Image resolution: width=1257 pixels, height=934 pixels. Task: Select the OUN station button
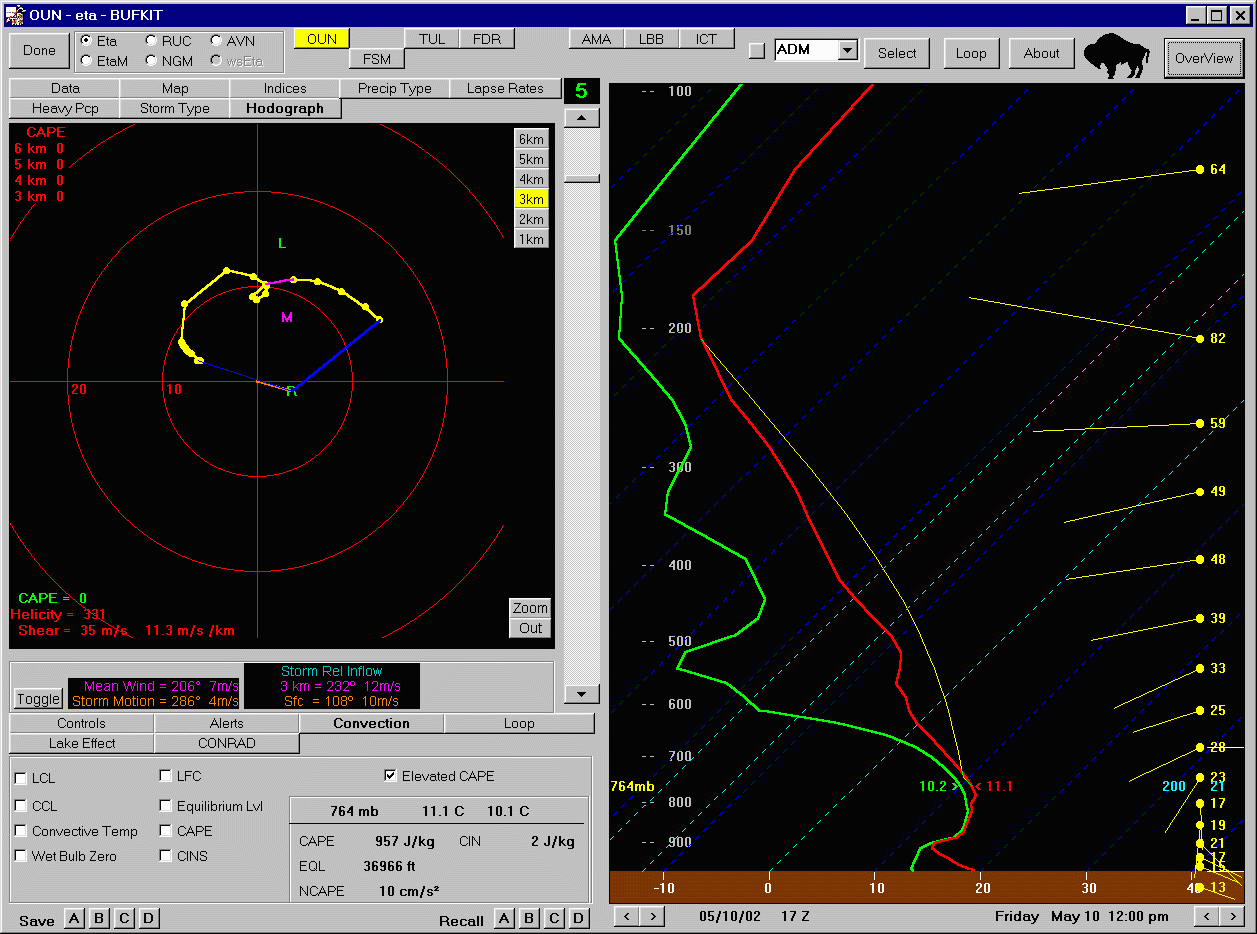click(x=322, y=39)
